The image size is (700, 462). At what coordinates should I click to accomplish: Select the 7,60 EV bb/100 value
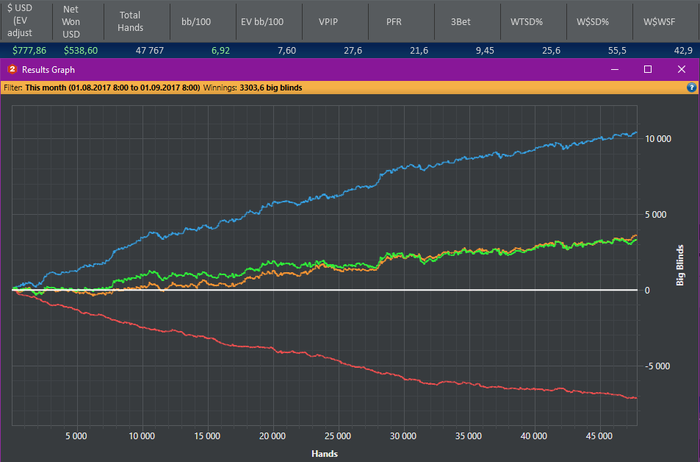287,50
